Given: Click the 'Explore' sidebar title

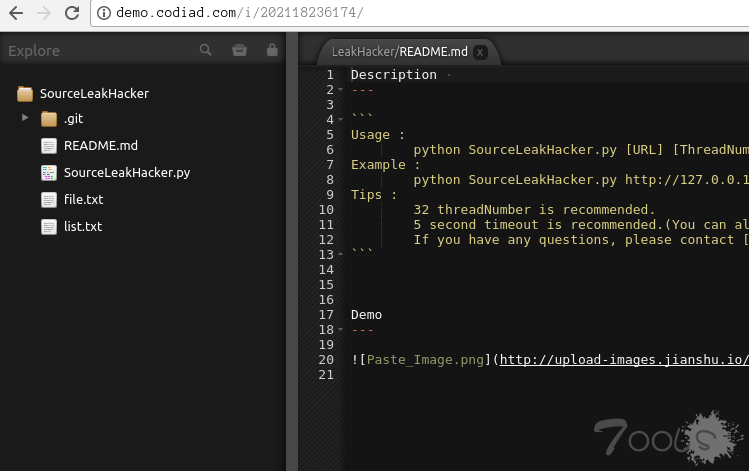Looking at the screenshot, I should [34, 51].
